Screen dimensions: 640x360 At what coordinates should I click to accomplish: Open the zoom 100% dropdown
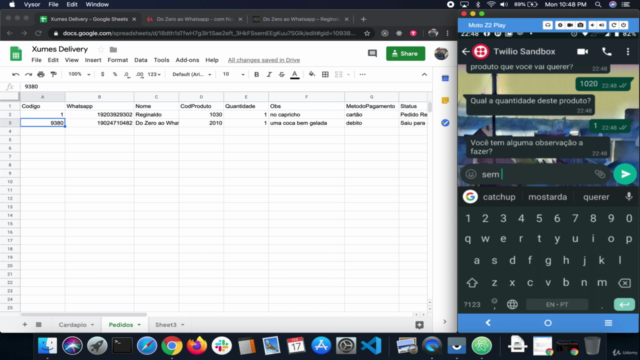79,74
